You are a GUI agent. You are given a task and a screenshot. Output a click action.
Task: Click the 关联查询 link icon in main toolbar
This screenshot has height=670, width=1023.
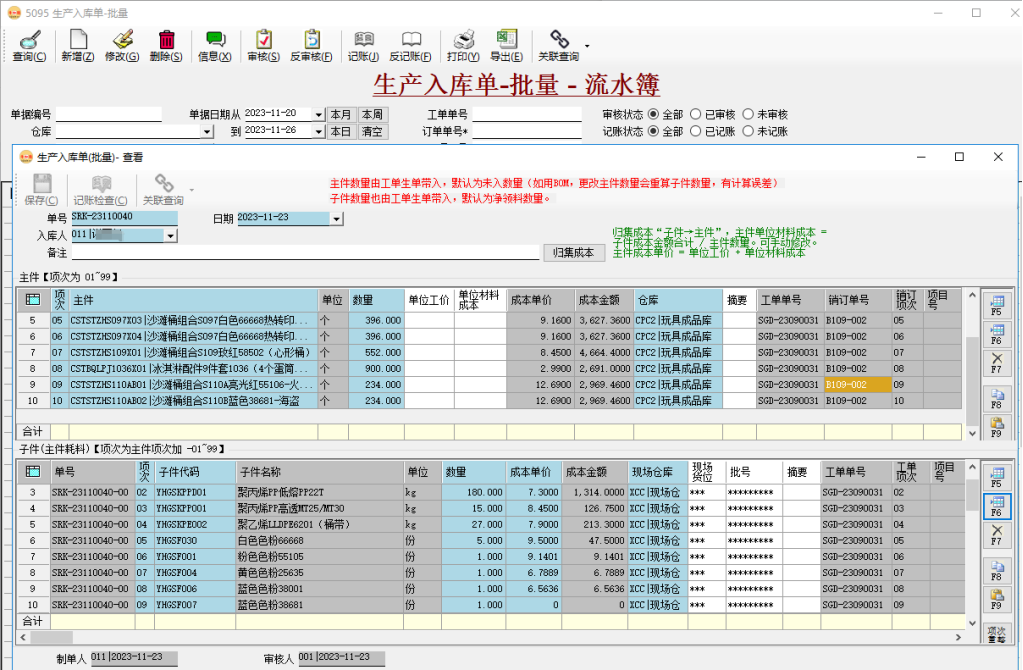coord(558,46)
